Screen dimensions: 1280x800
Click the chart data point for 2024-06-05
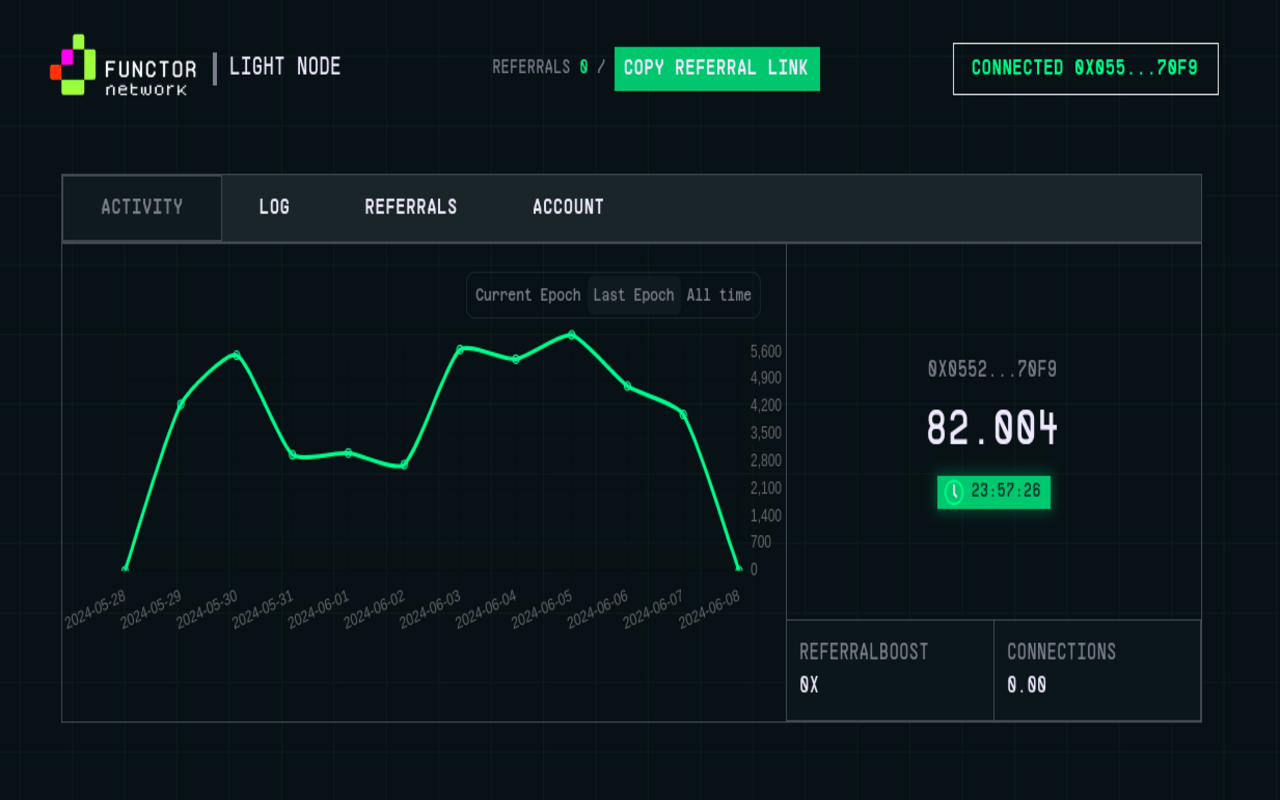click(x=572, y=334)
